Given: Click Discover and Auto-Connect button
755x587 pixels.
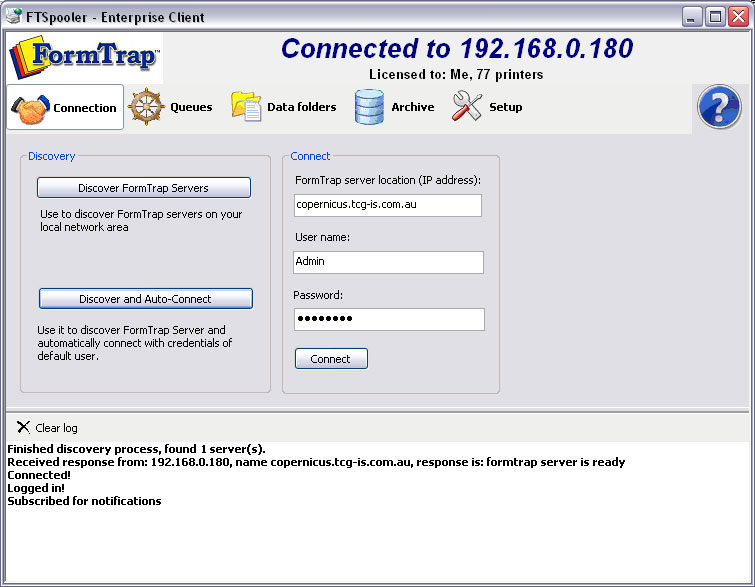Looking at the screenshot, I should [146, 299].
